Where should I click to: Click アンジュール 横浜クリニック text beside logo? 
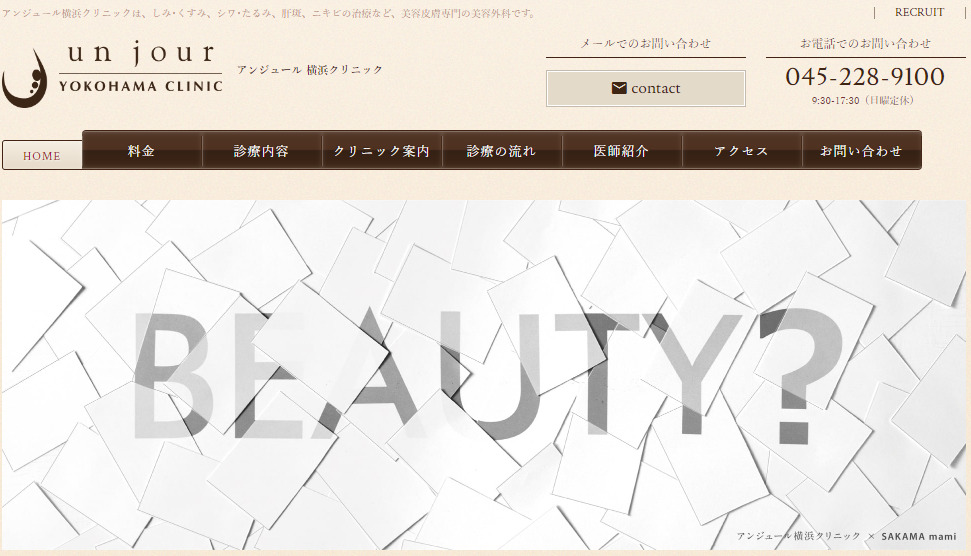click(310, 69)
